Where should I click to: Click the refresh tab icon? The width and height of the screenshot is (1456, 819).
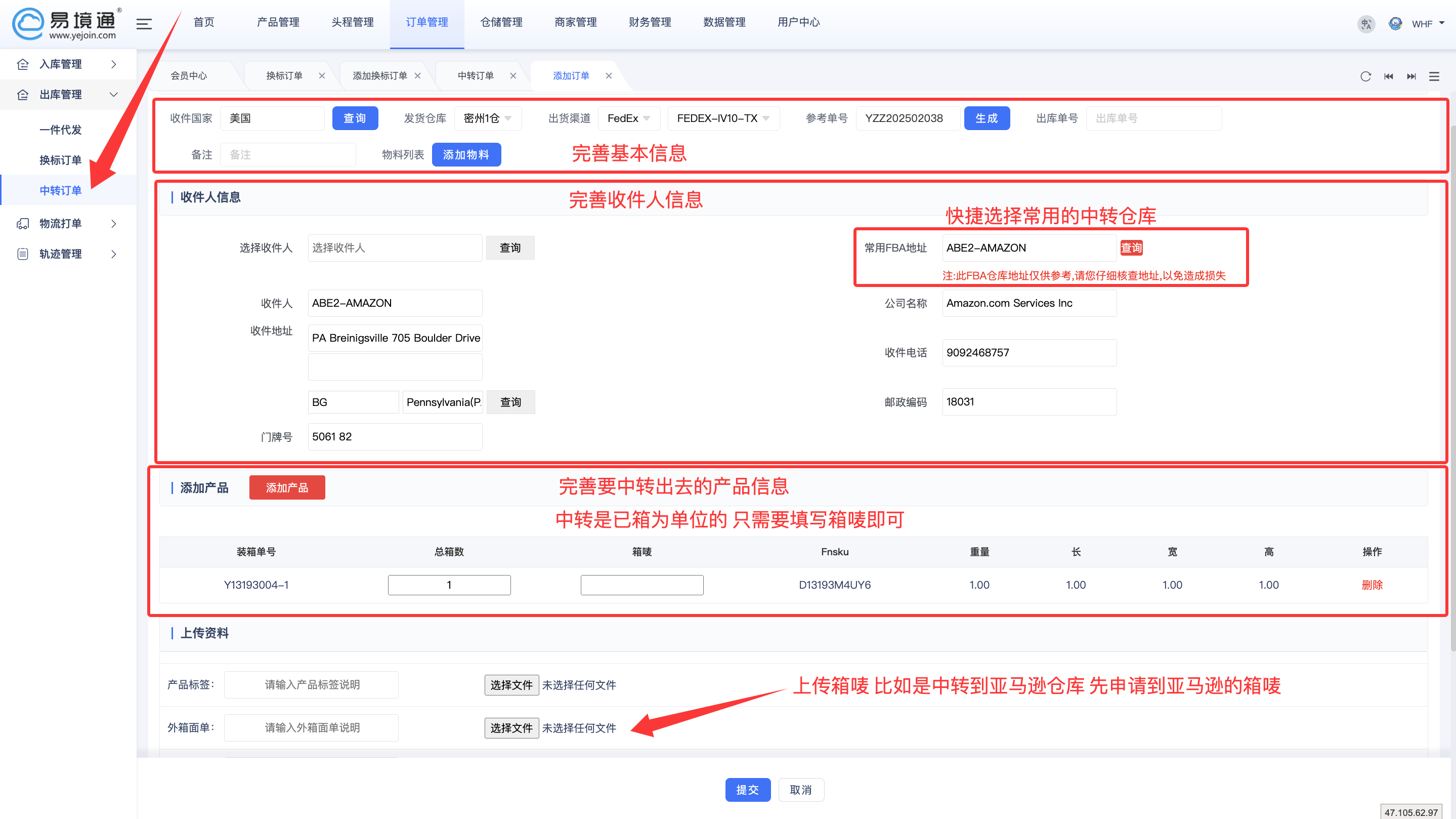[x=1365, y=76]
